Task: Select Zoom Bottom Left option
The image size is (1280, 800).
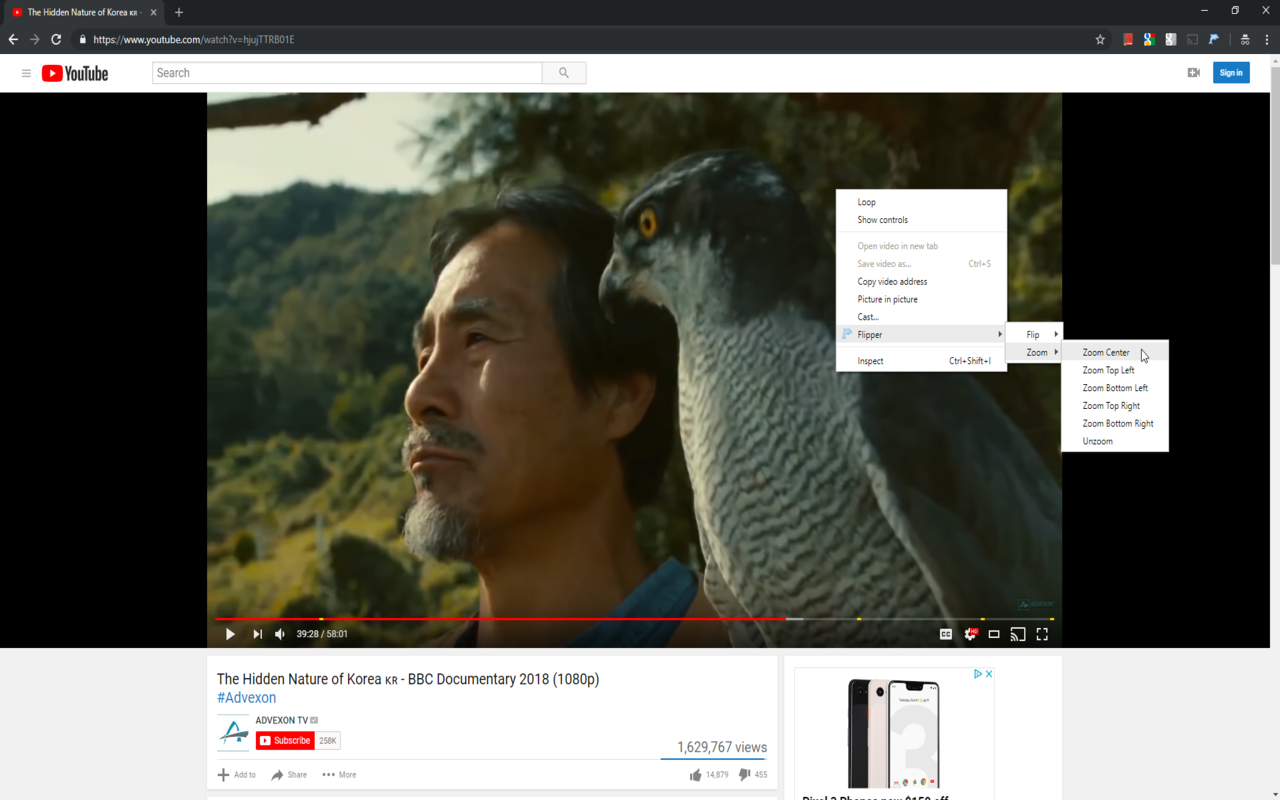Action: [x=1115, y=388]
